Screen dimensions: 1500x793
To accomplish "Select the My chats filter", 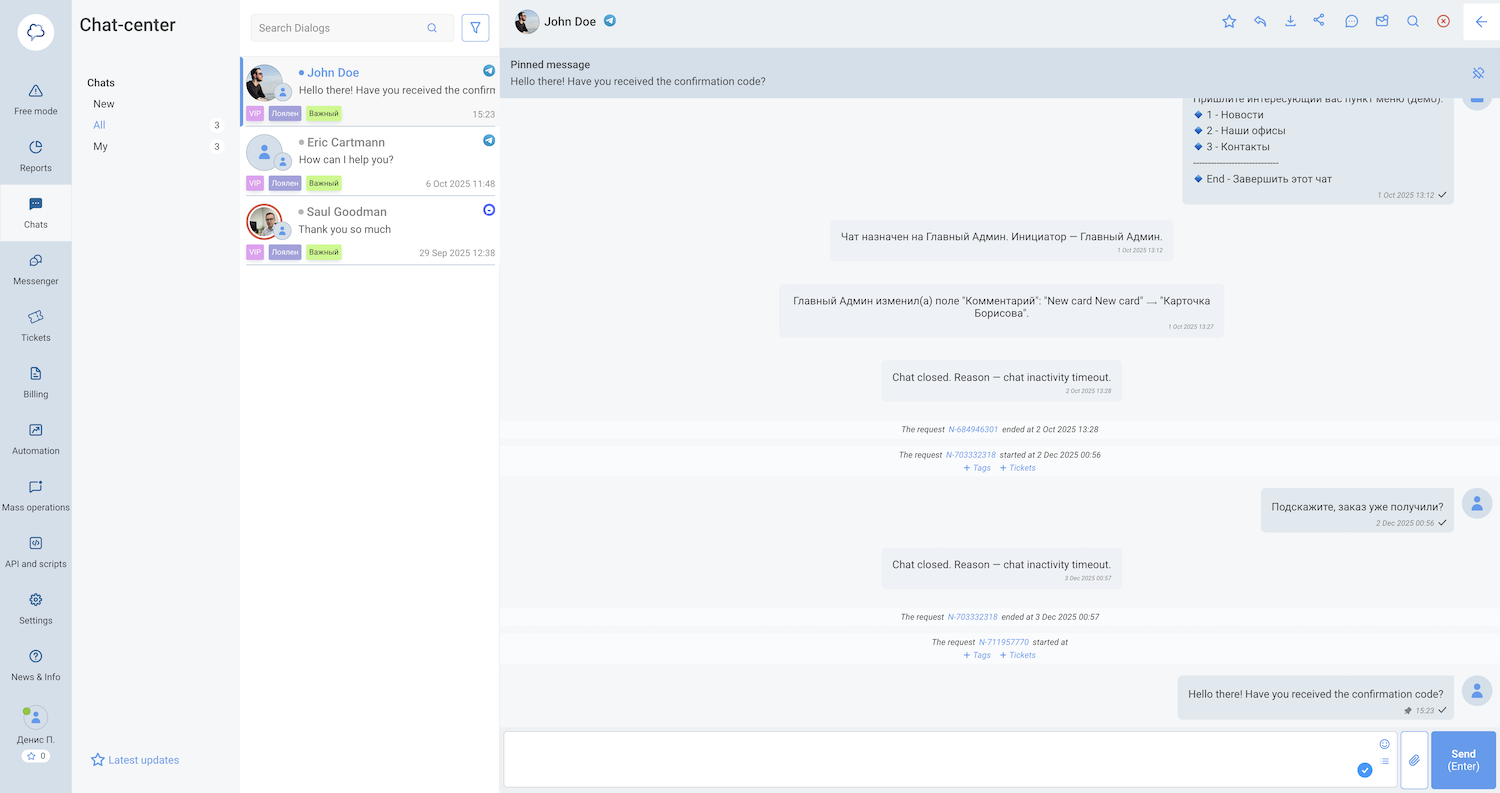I will [x=100, y=146].
